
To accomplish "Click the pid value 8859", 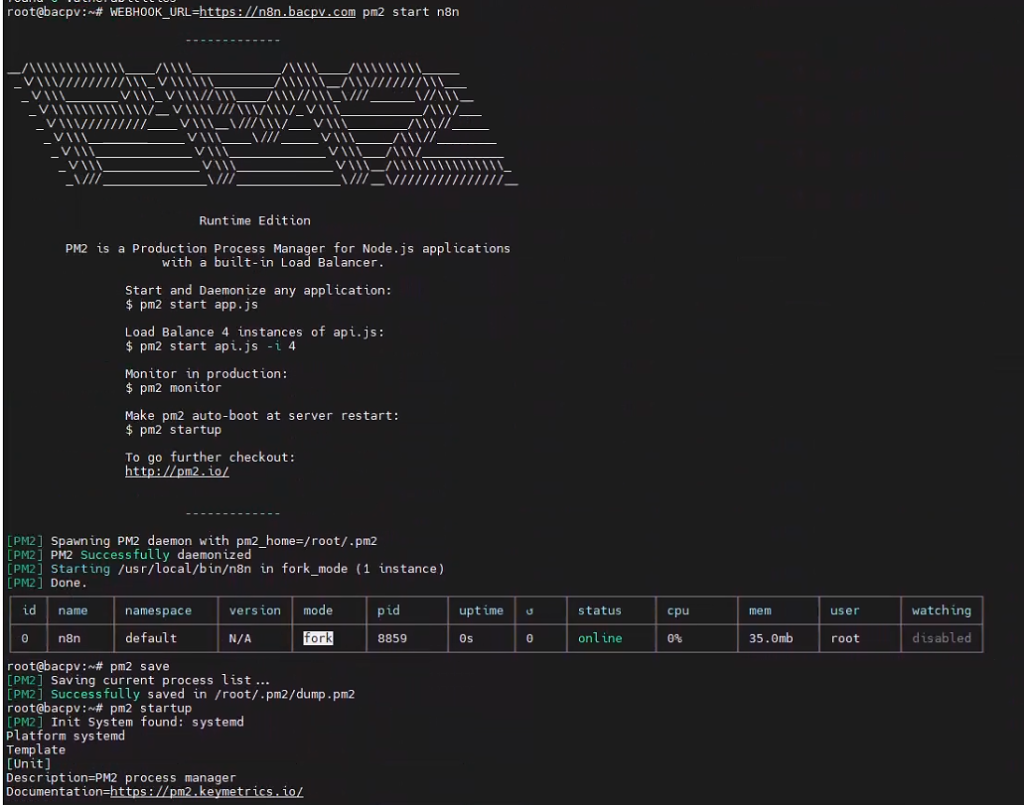I will tap(392, 638).
